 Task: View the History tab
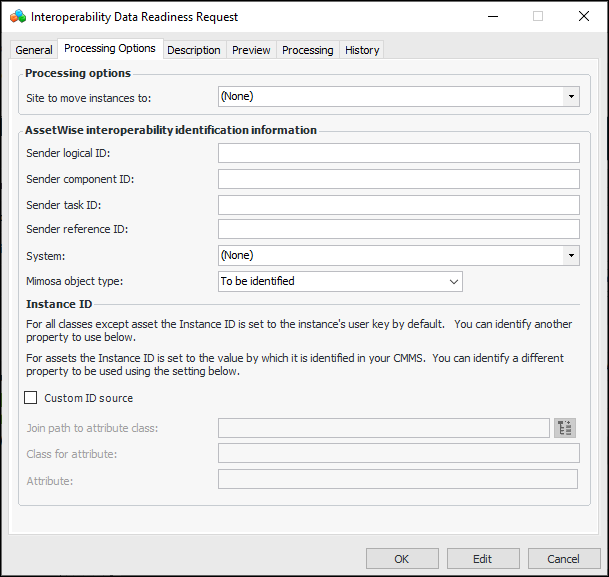pyautogui.click(x=361, y=50)
